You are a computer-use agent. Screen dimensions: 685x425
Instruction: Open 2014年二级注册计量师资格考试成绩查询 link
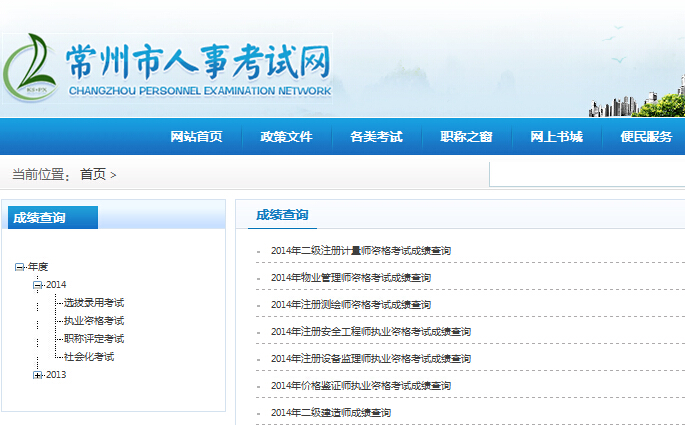pyautogui.click(x=361, y=251)
